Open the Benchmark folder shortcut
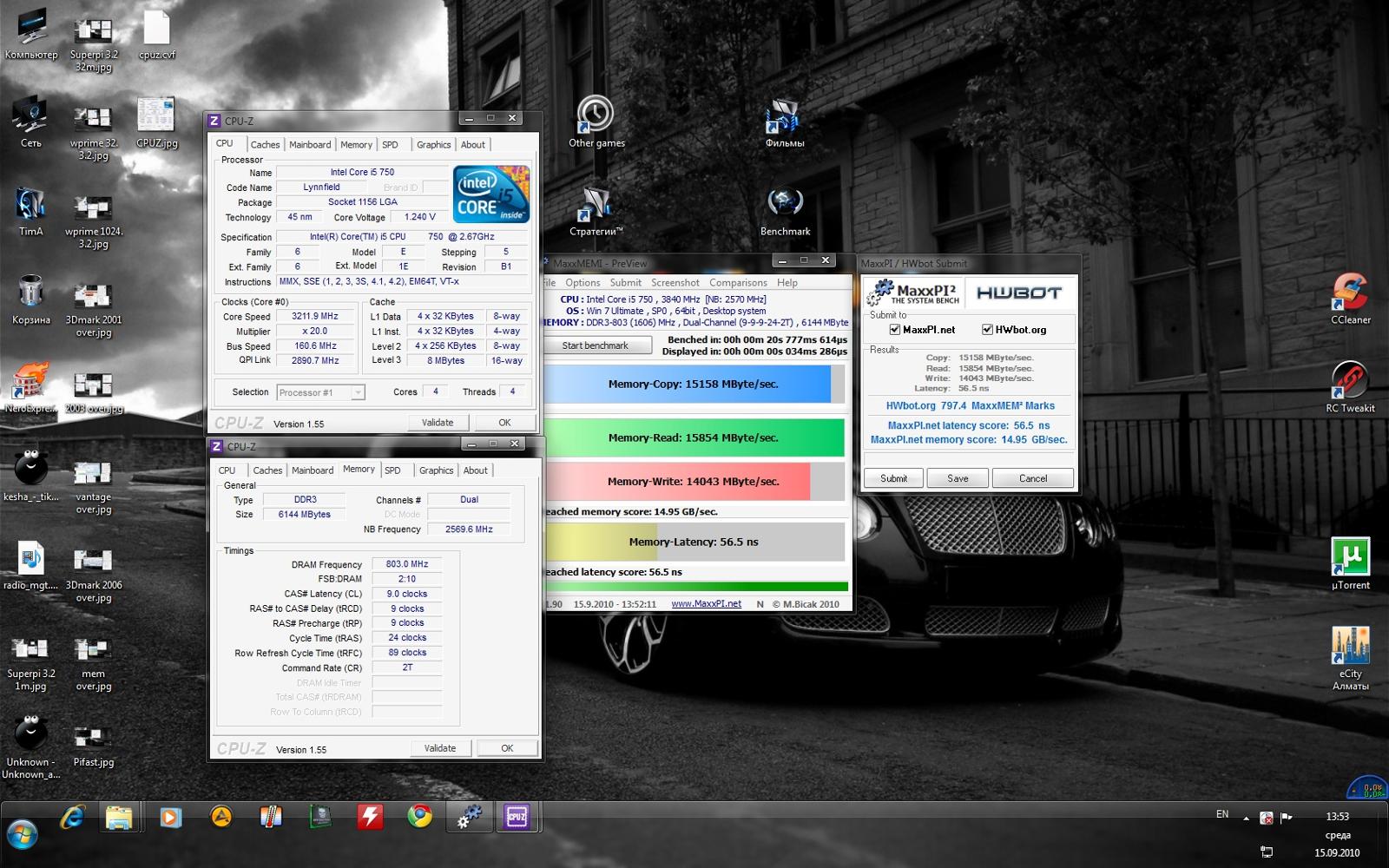 click(785, 210)
